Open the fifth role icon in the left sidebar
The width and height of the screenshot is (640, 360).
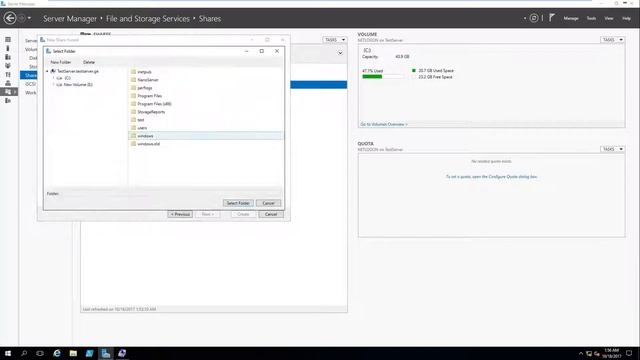click(8, 74)
